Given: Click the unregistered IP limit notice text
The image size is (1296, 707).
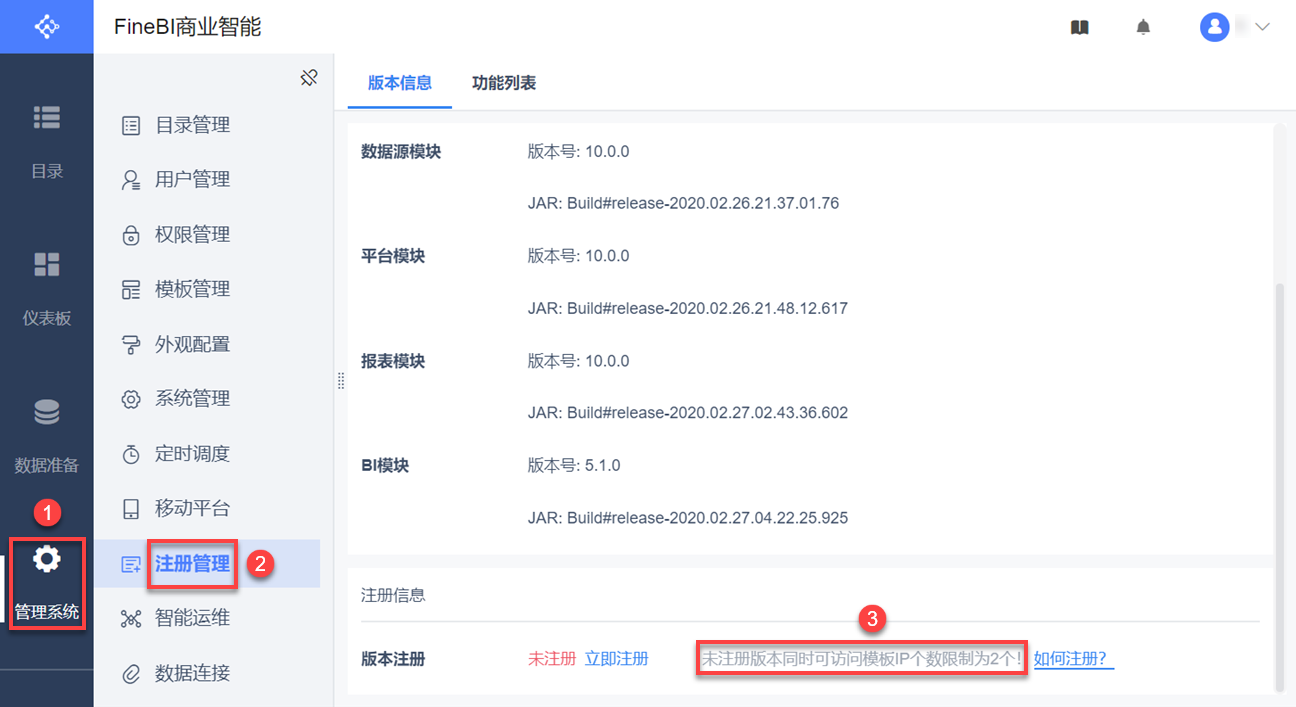Looking at the screenshot, I should (861, 660).
